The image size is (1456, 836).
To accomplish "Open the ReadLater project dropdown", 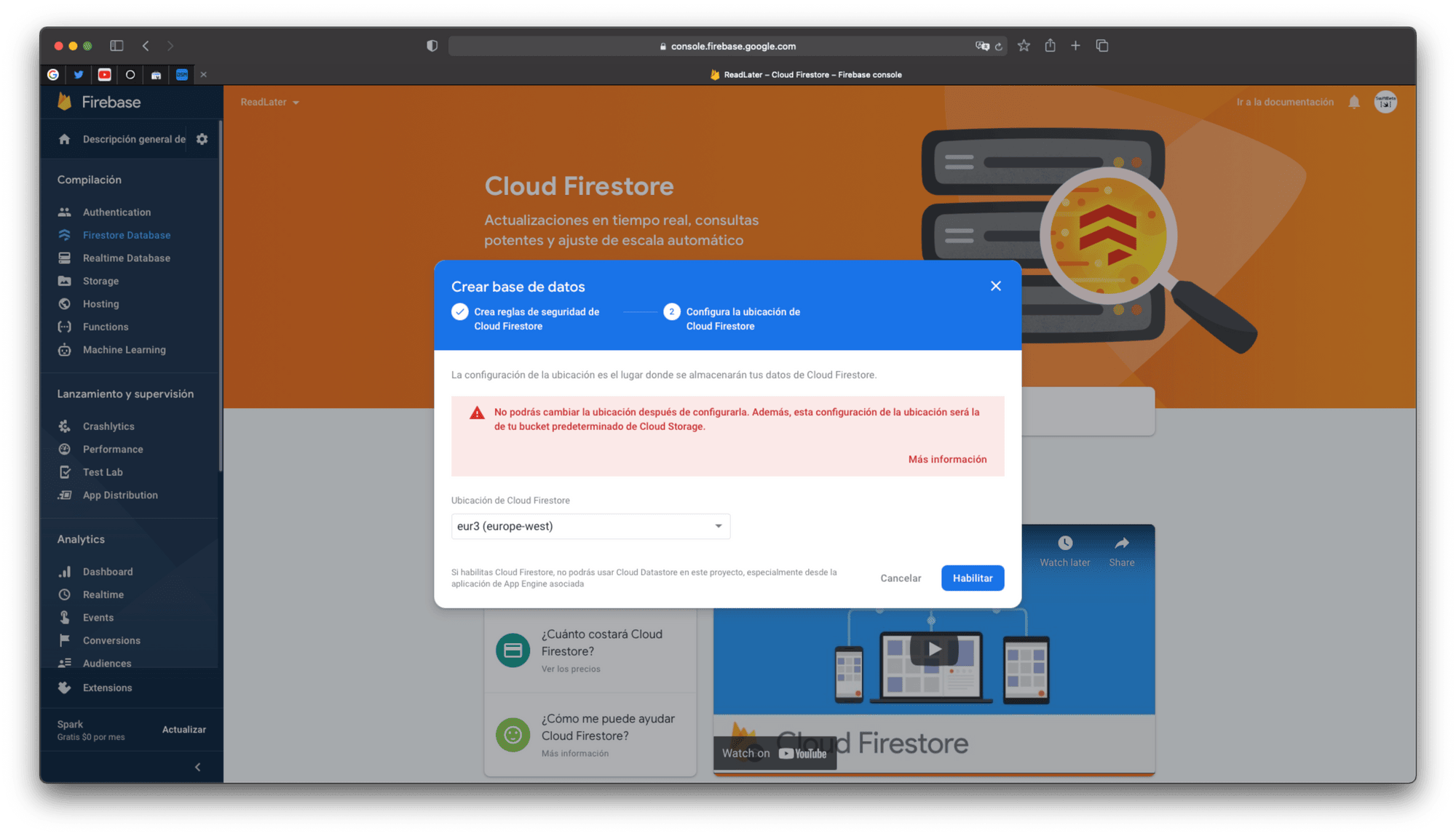I will click(x=269, y=102).
